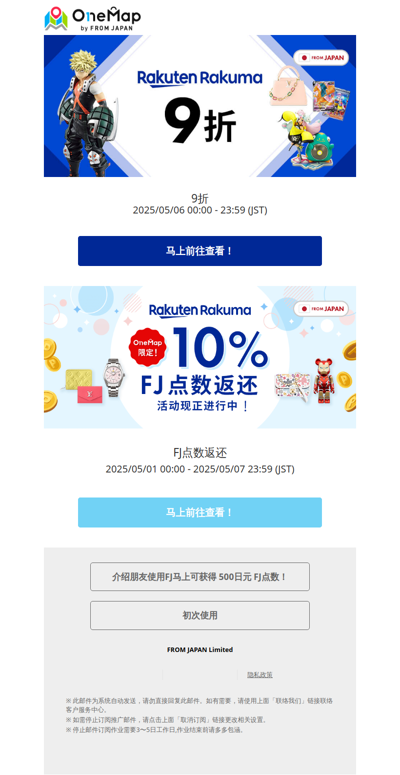Click the FROM JAPAN badge on points banner

[322, 308]
